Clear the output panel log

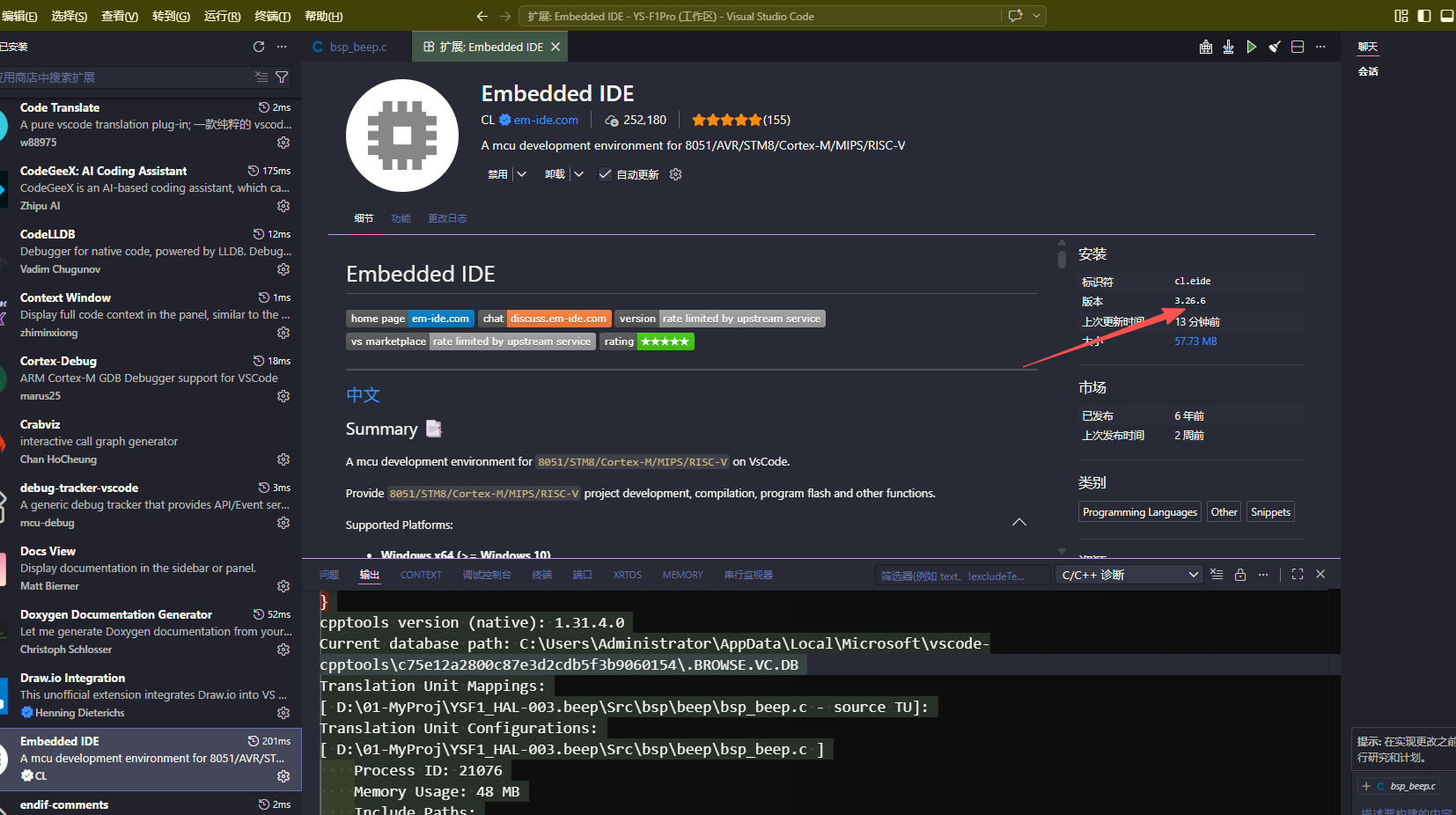[1217, 575]
